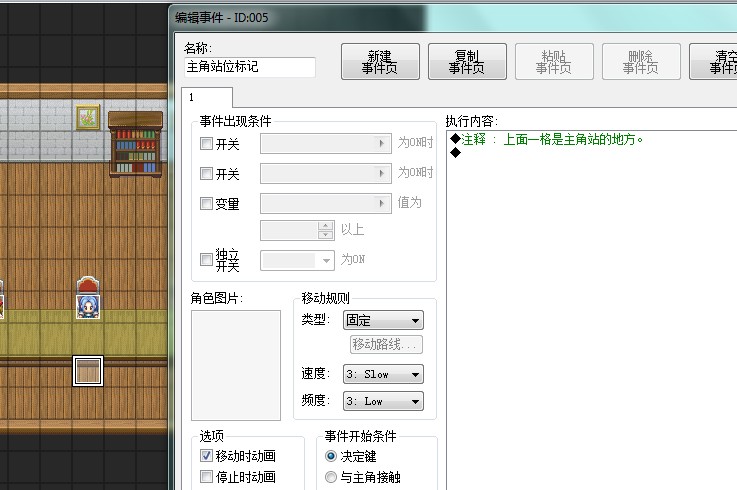Enable the second 开关 condition checkbox

tap(206, 174)
